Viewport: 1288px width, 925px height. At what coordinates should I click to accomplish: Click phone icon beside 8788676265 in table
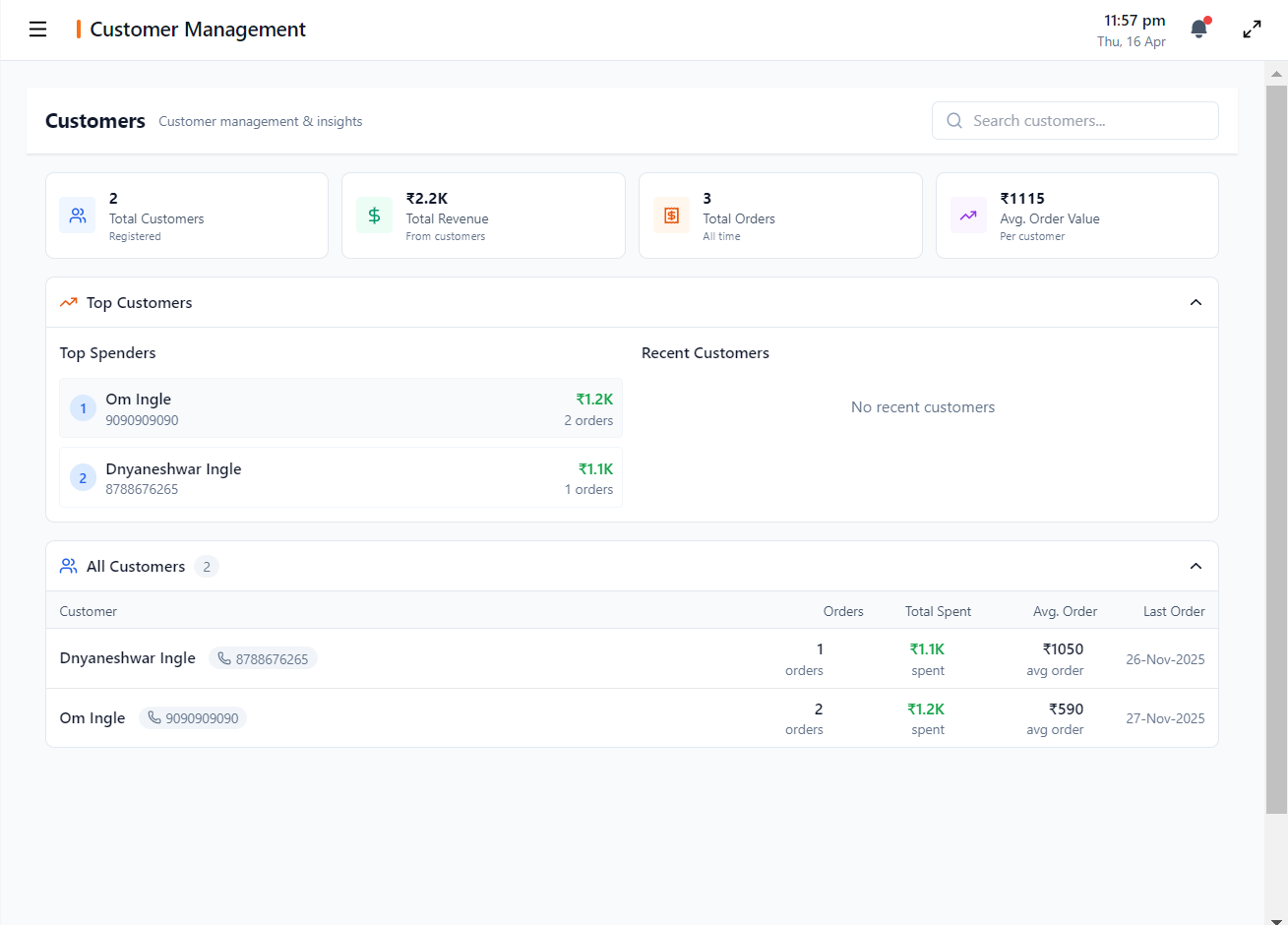point(224,658)
